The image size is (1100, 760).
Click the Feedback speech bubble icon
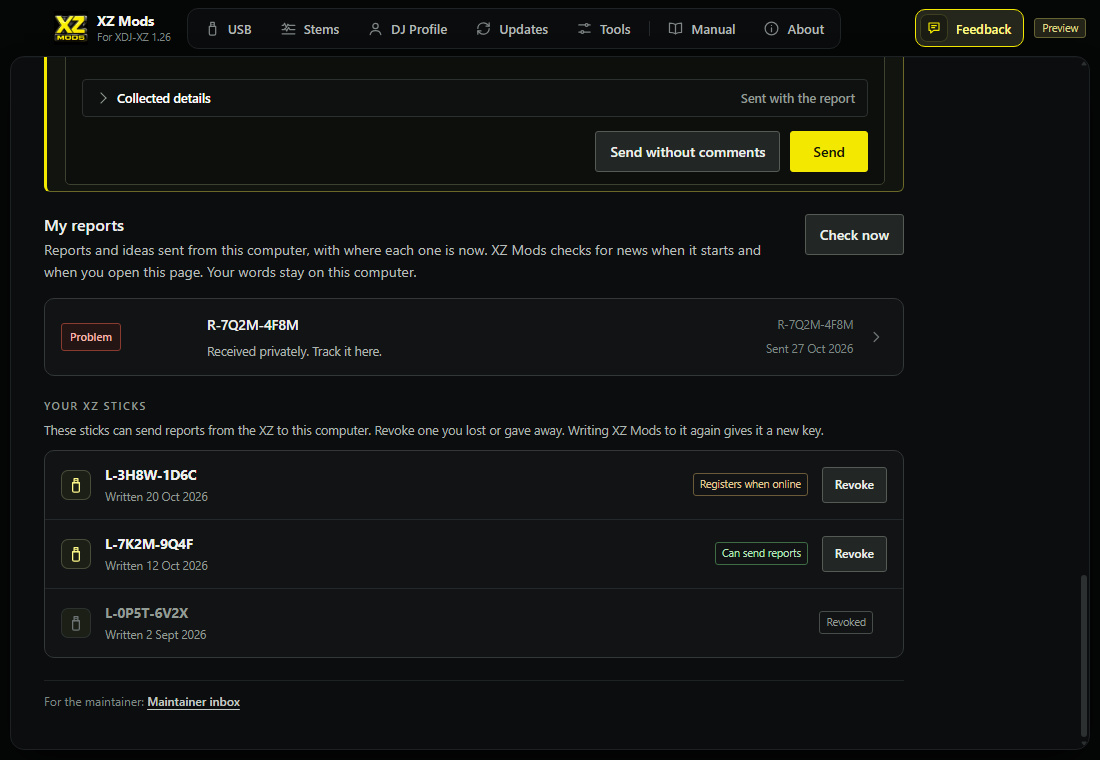(x=934, y=28)
